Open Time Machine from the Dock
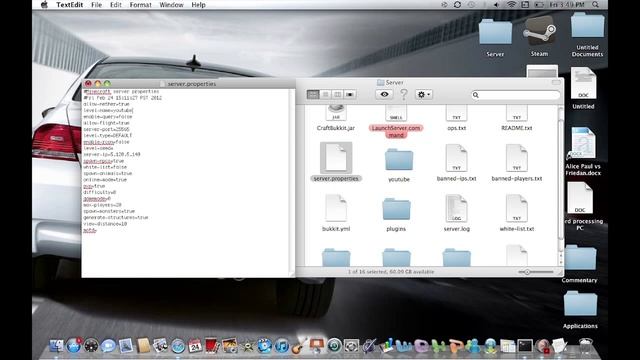This screenshot has height=360, width=640. [x=334, y=346]
